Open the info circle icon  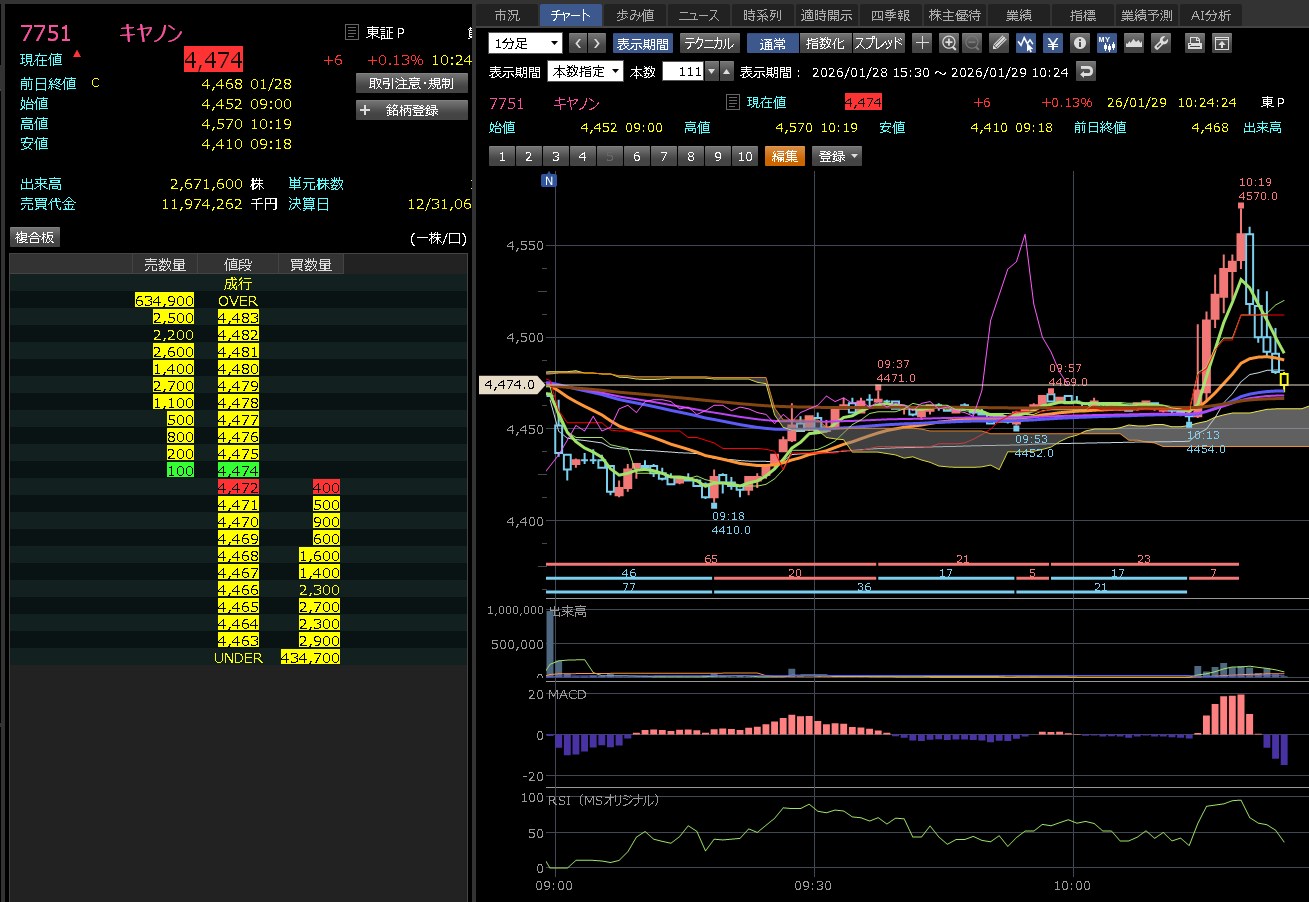(1079, 43)
